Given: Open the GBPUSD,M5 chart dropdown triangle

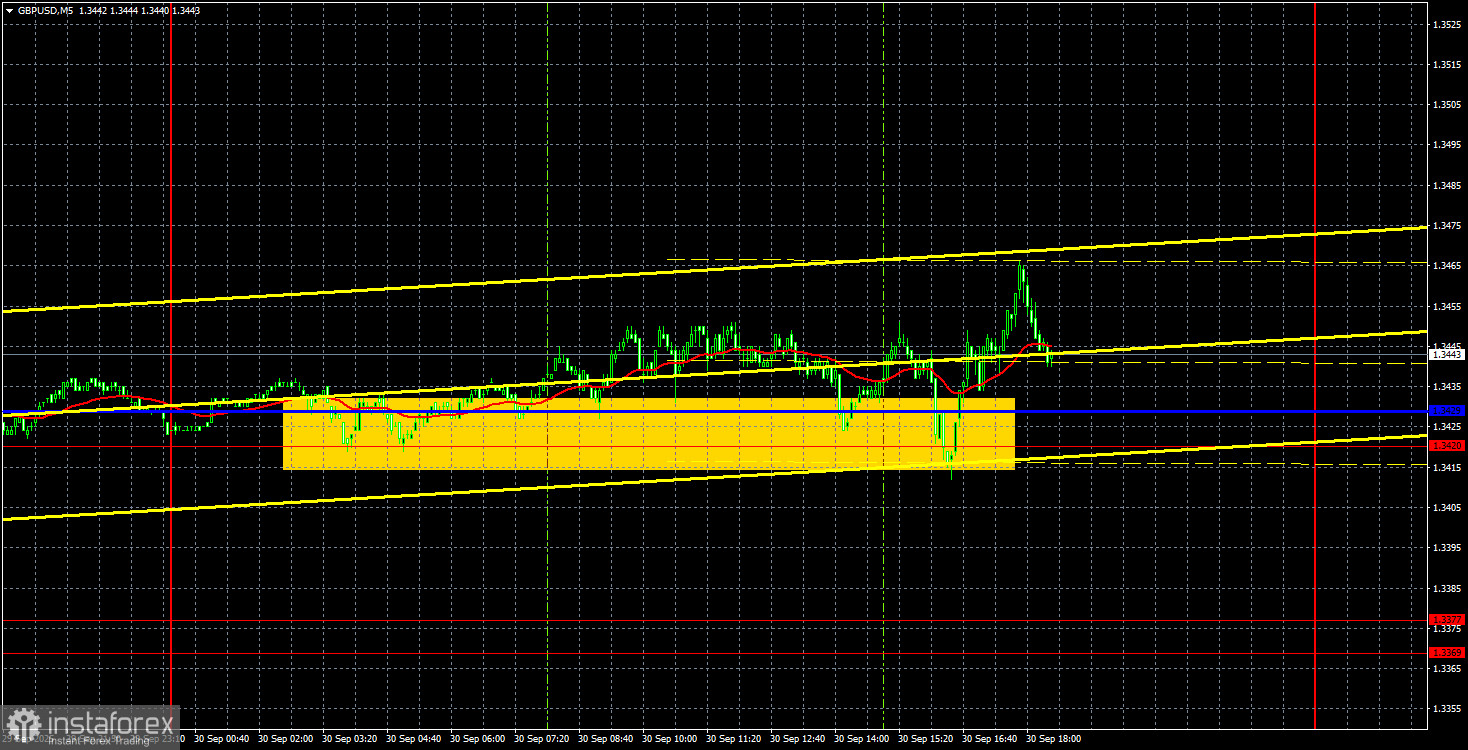Looking at the screenshot, I should pos(9,10).
